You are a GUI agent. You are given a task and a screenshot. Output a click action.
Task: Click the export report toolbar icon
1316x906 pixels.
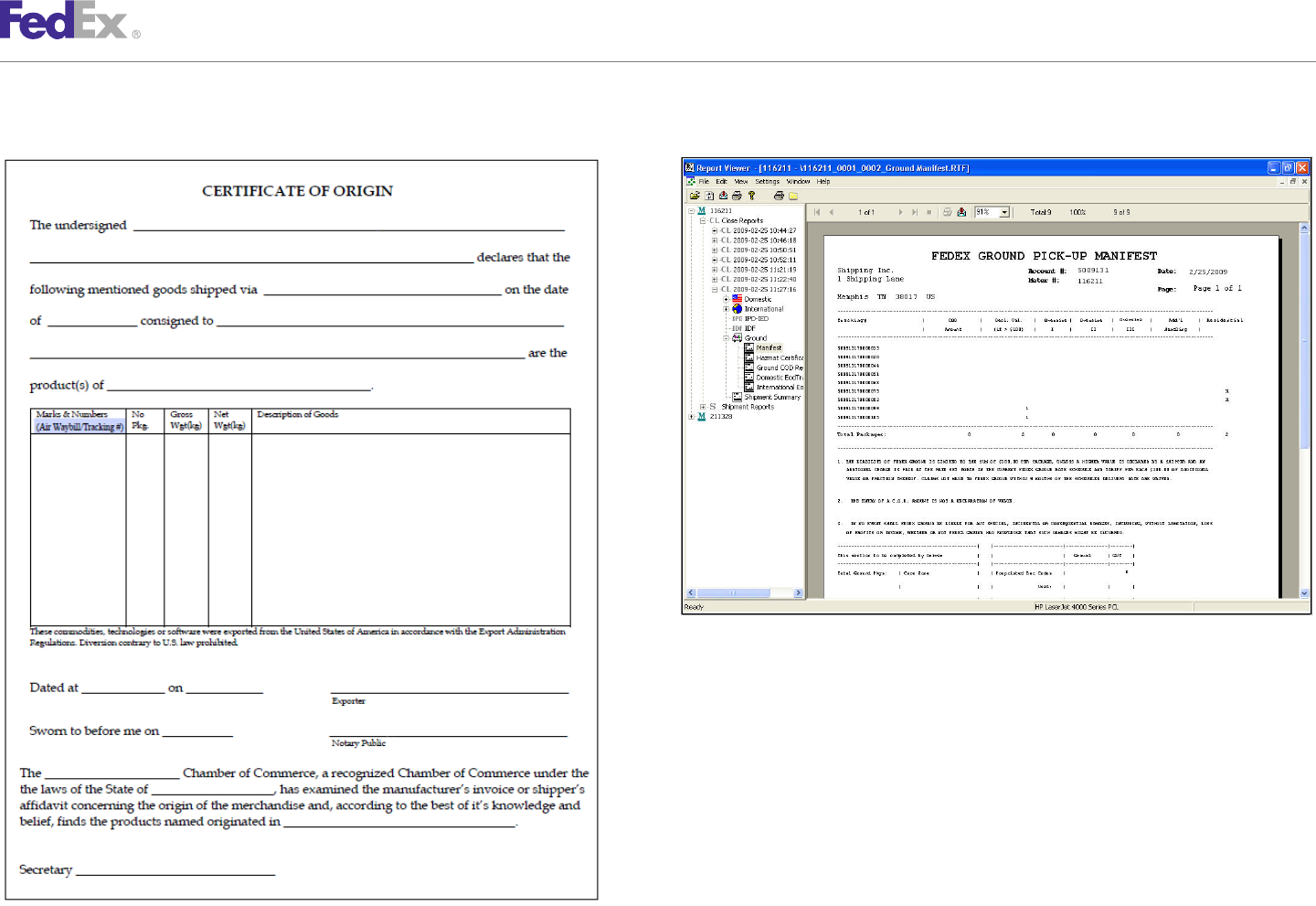(723, 196)
